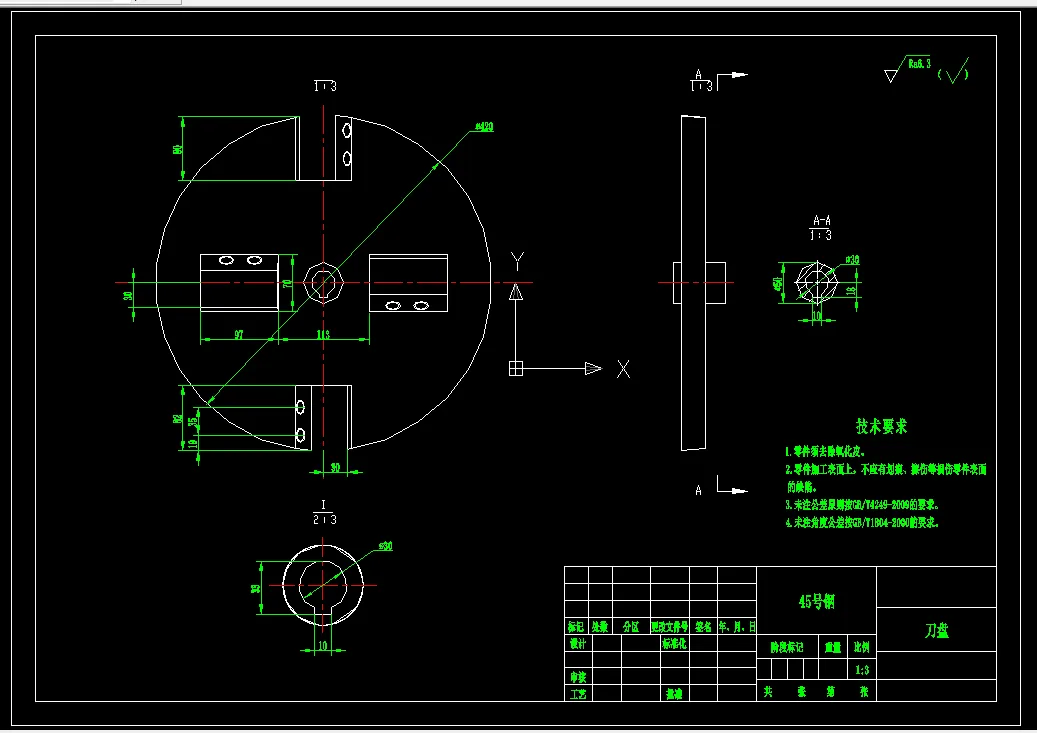Screen dimensions: 1037x733
Task: Select the X axis arrow label
Action: point(623,369)
